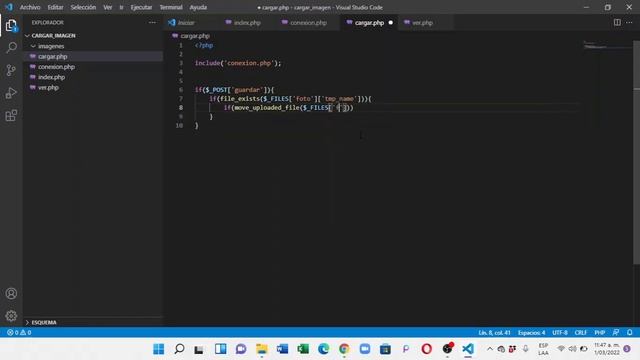
Task: Open Excel from taskbar
Action: point(303,349)
